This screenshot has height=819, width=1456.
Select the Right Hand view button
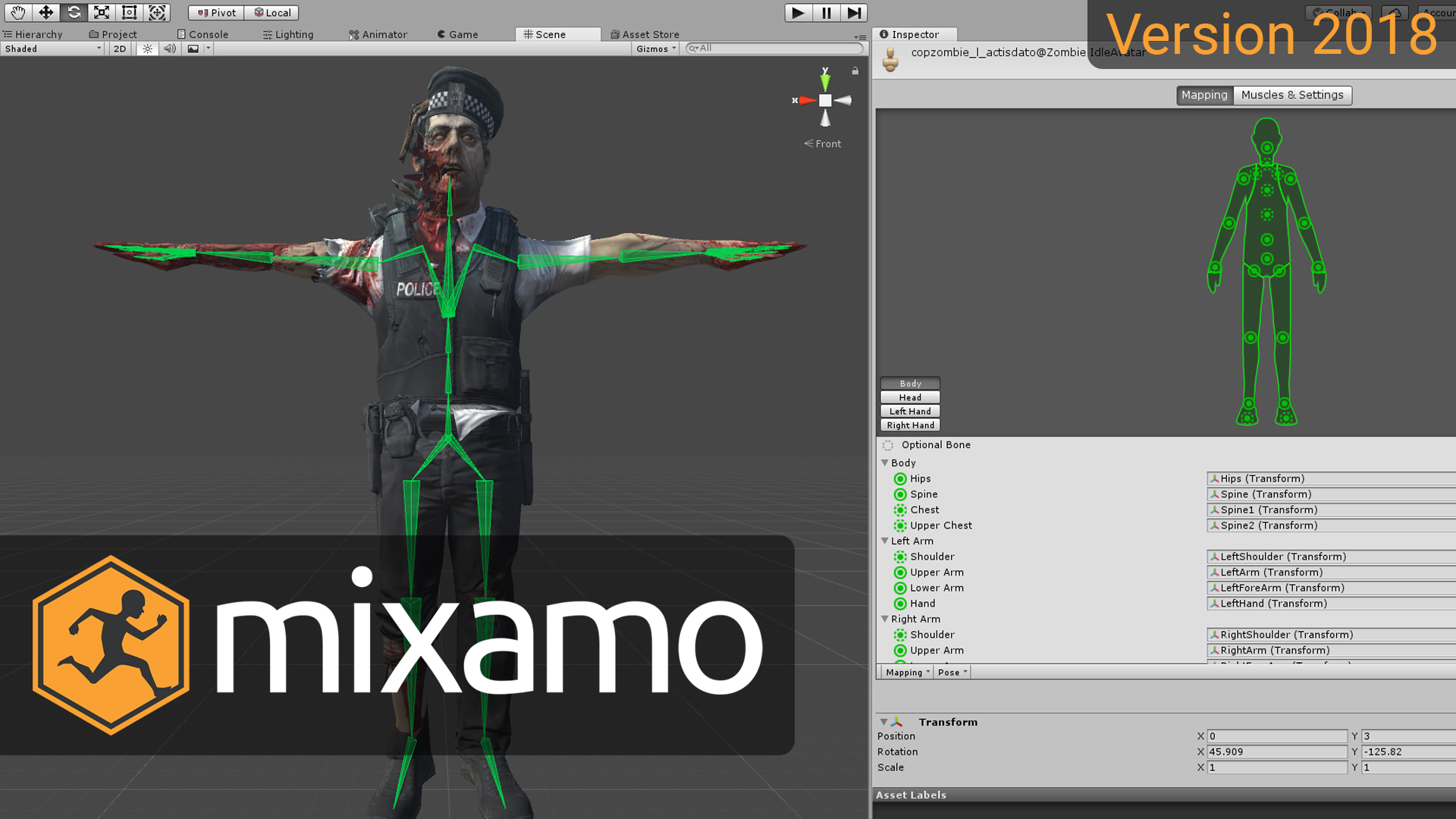point(910,425)
